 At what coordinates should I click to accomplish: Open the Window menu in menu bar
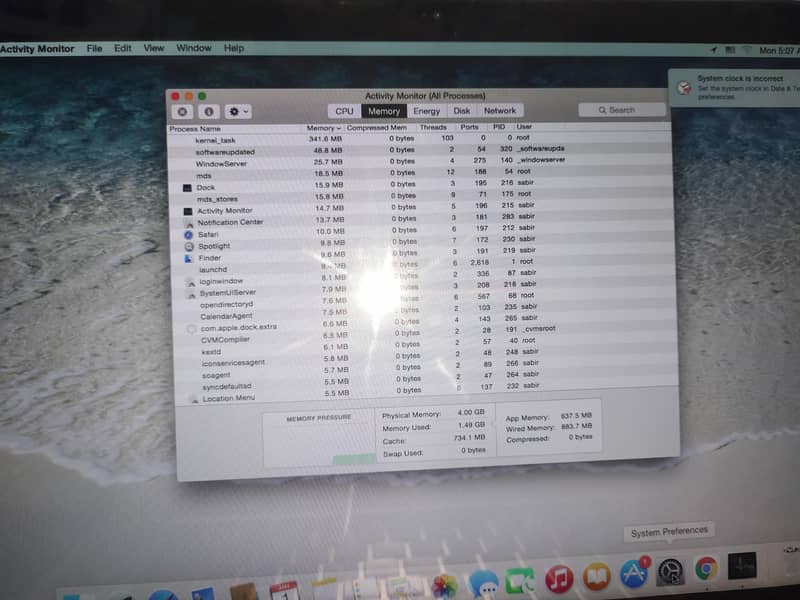[194, 48]
